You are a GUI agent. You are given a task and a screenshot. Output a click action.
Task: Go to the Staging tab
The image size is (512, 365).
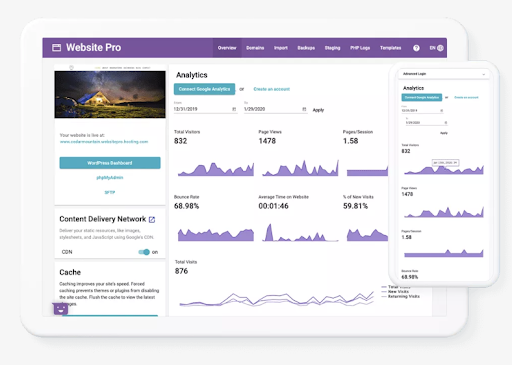pyautogui.click(x=332, y=48)
